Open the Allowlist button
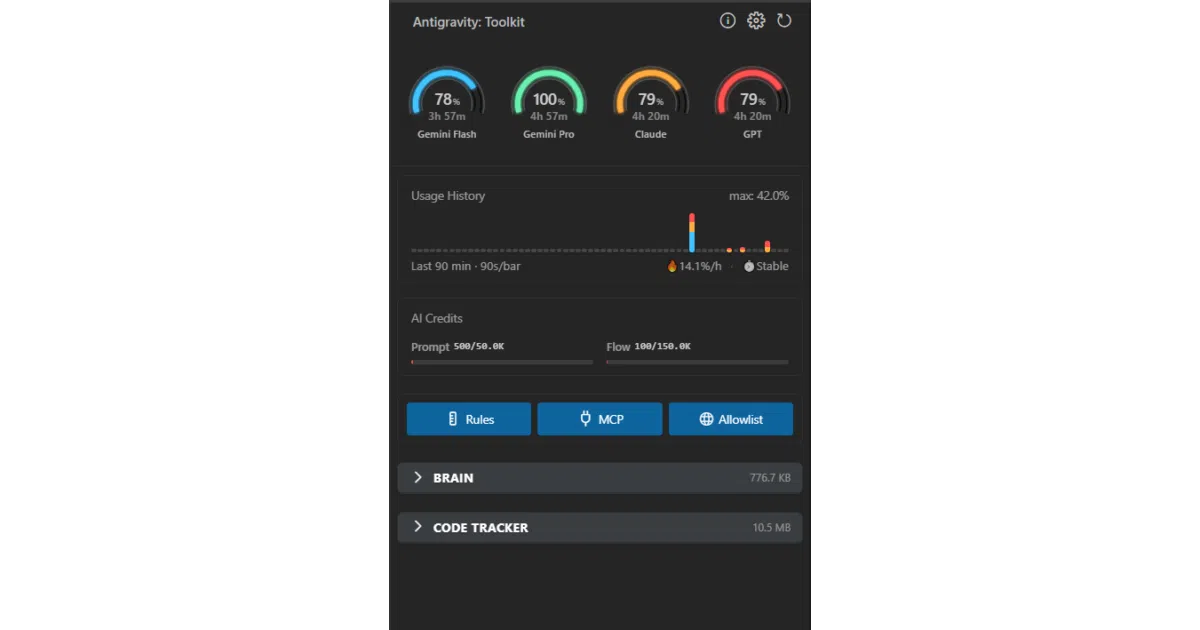This screenshot has width=1200, height=630. pos(731,419)
